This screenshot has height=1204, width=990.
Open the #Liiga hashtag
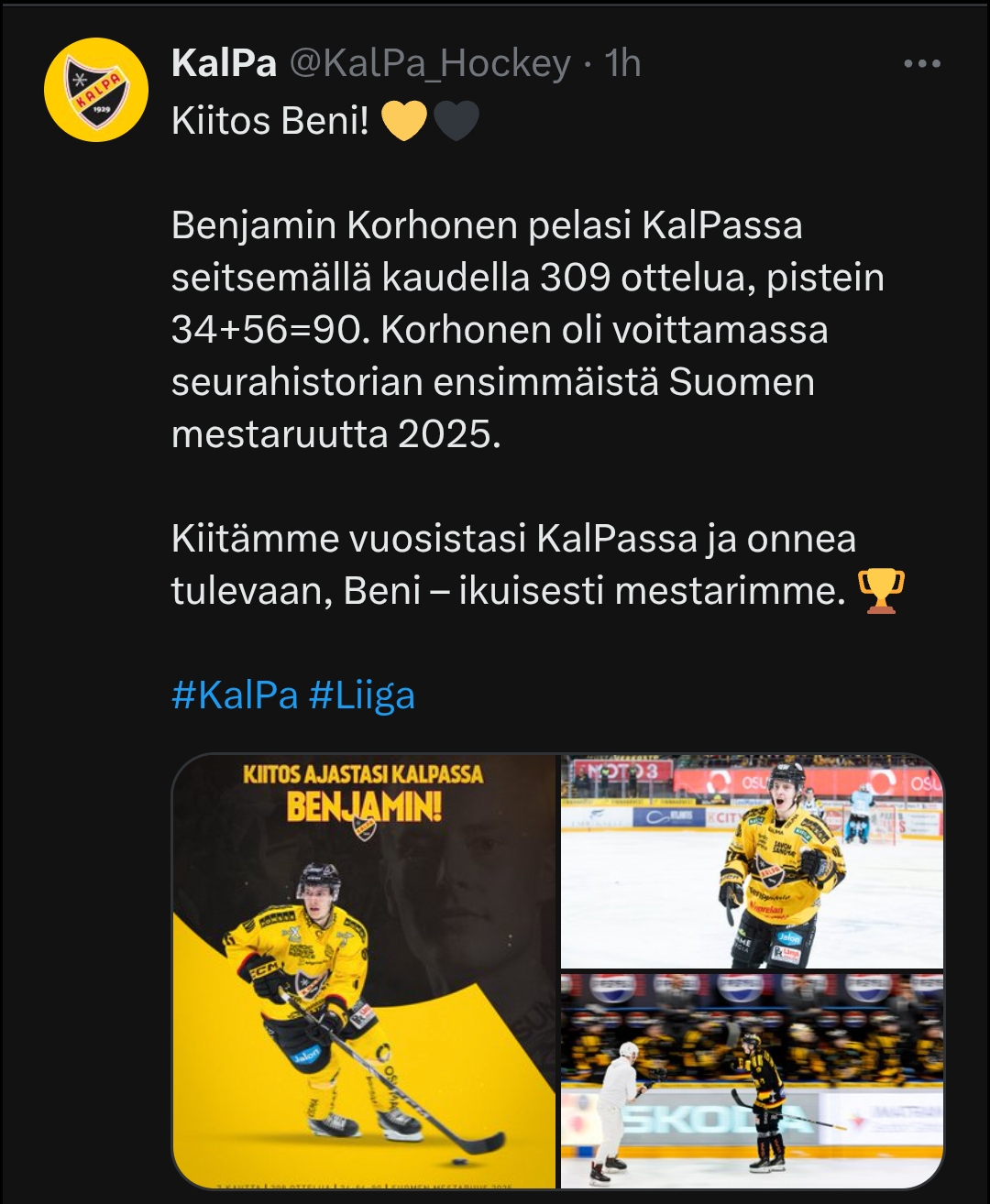click(x=362, y=695)
